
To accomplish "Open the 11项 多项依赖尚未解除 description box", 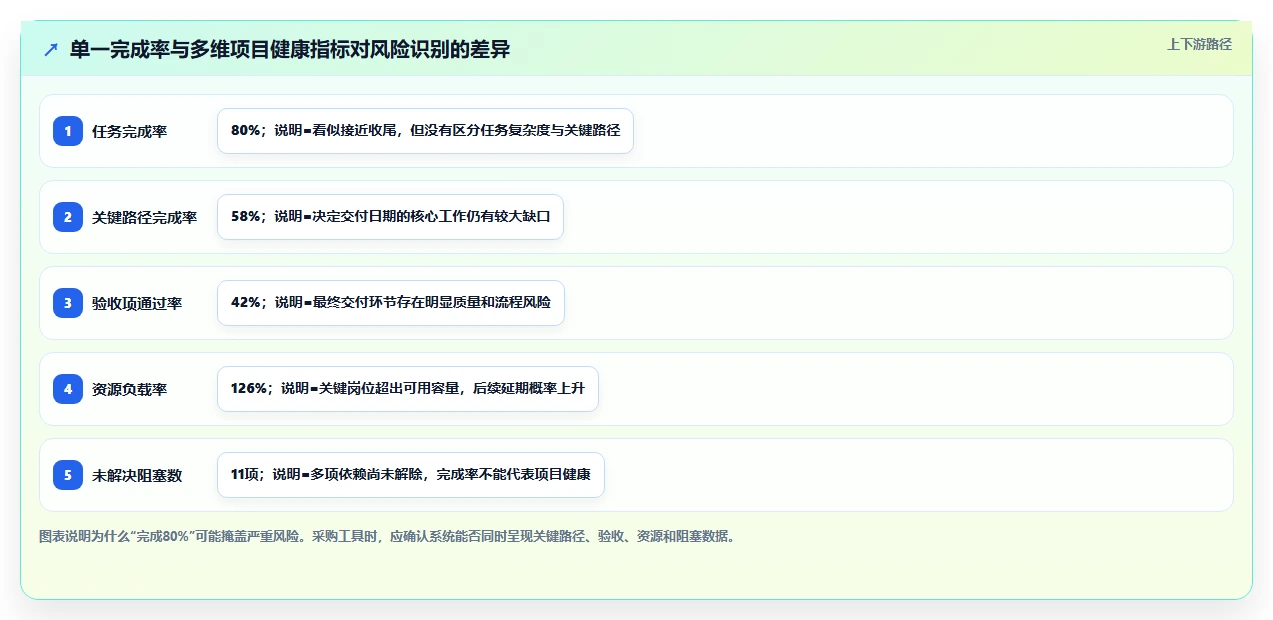I will pos(410,475).
